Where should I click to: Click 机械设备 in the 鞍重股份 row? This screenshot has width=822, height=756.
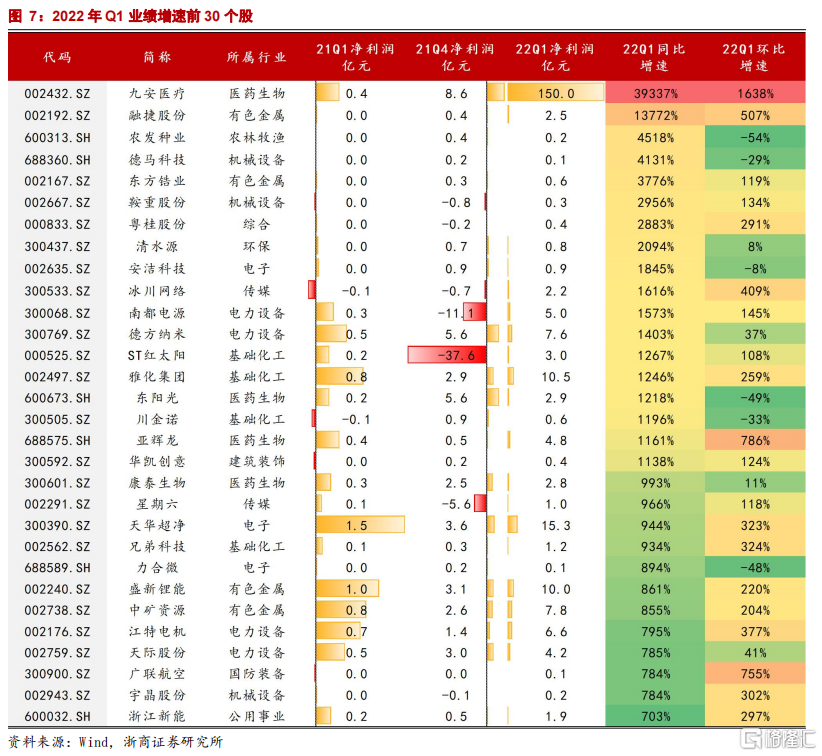(256, 202)
